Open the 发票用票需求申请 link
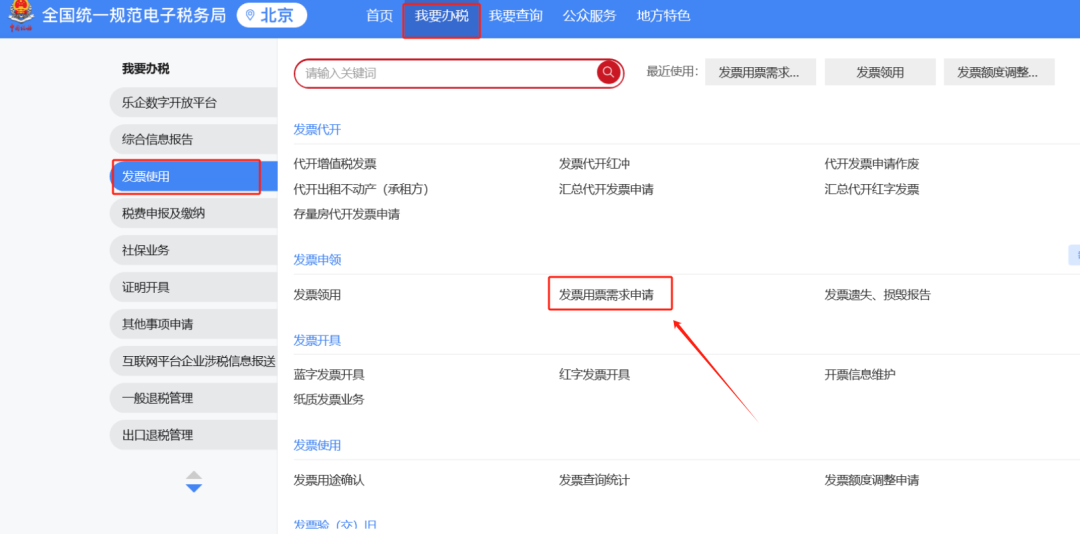Viewport: 1080px width, 534px height. pyautogui.click(x=606, y=295)
